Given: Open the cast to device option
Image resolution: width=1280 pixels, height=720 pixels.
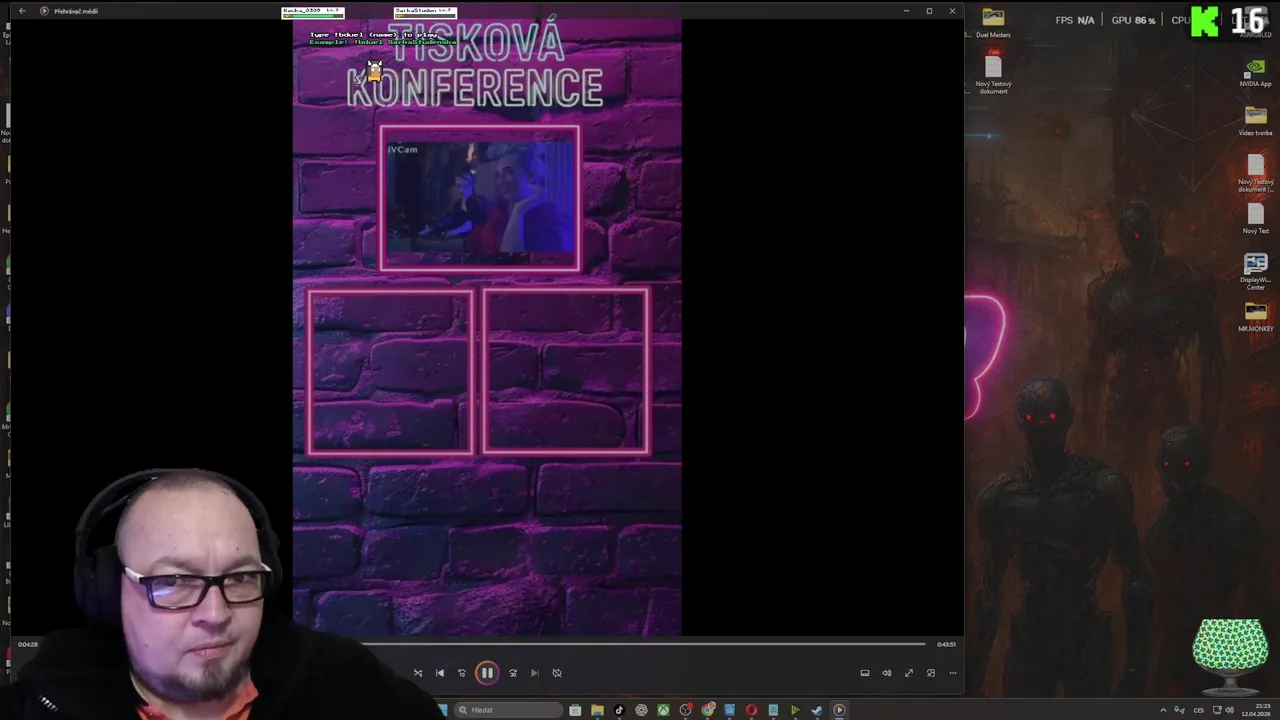Looking at the screenshot, I should pyautogui.click(x=865, y=673).
